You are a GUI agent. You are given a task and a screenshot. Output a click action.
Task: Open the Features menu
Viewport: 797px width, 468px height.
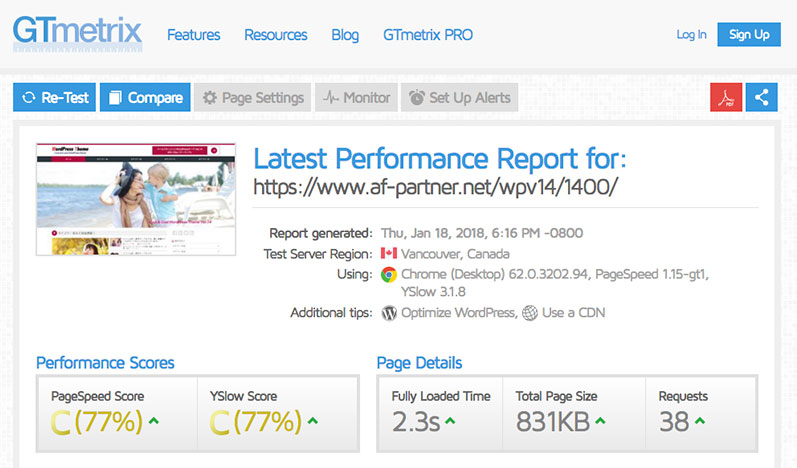click(x=194, y=35)
